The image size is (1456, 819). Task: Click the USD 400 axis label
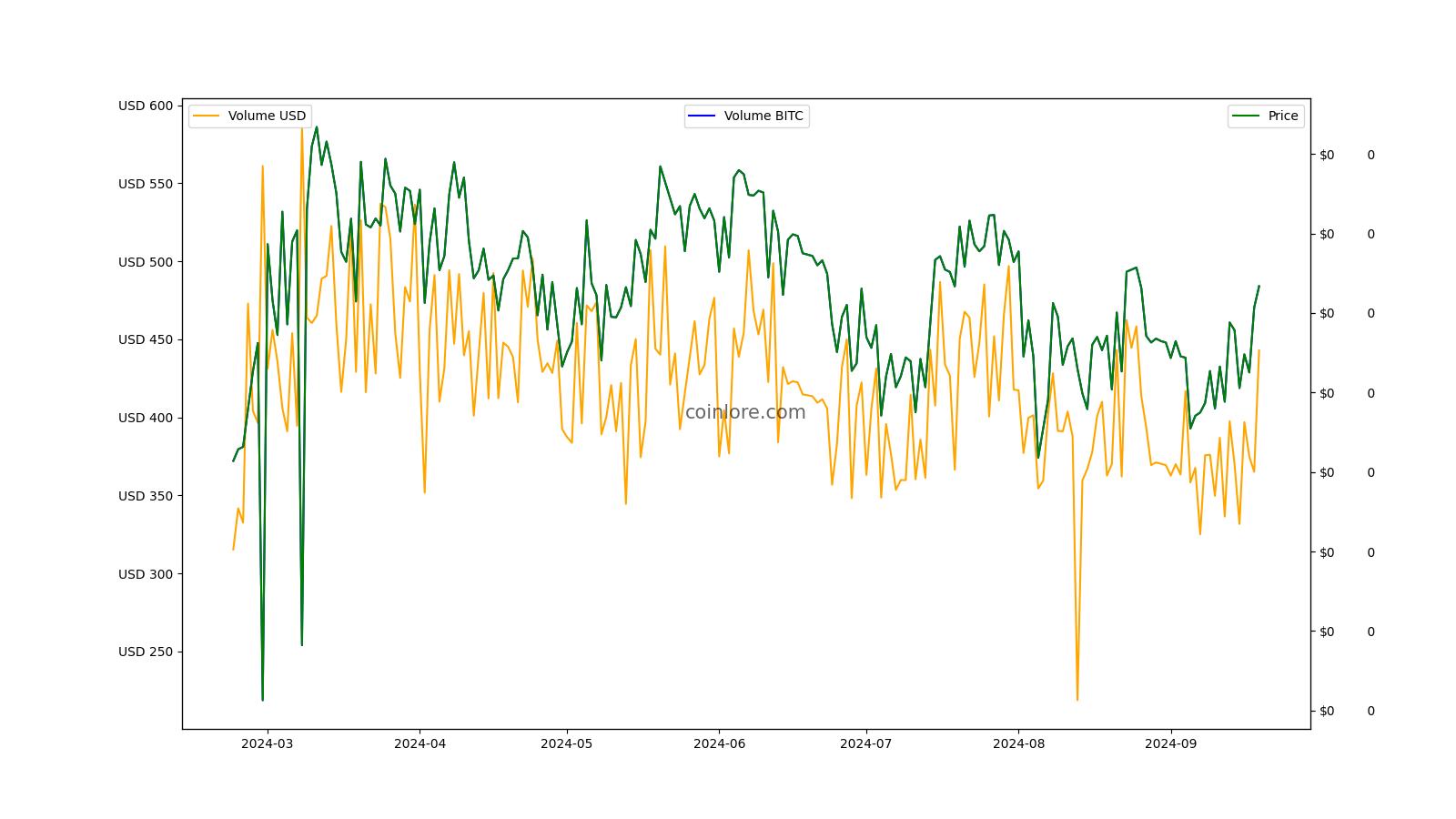point(145,418)
